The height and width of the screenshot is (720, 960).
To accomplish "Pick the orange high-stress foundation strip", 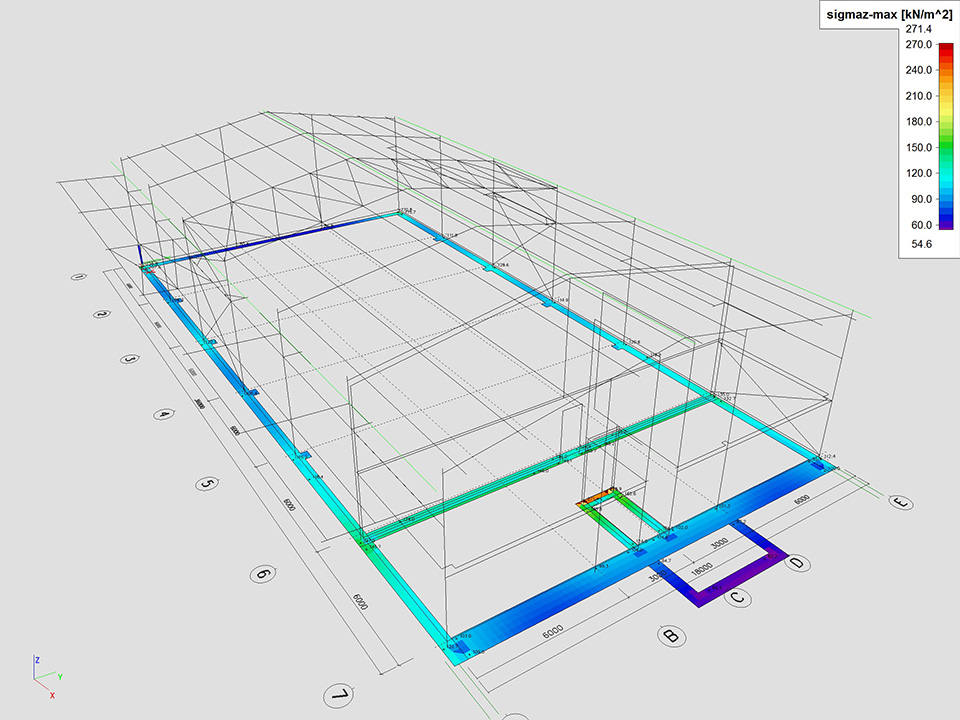I will (x=598, y=497).
